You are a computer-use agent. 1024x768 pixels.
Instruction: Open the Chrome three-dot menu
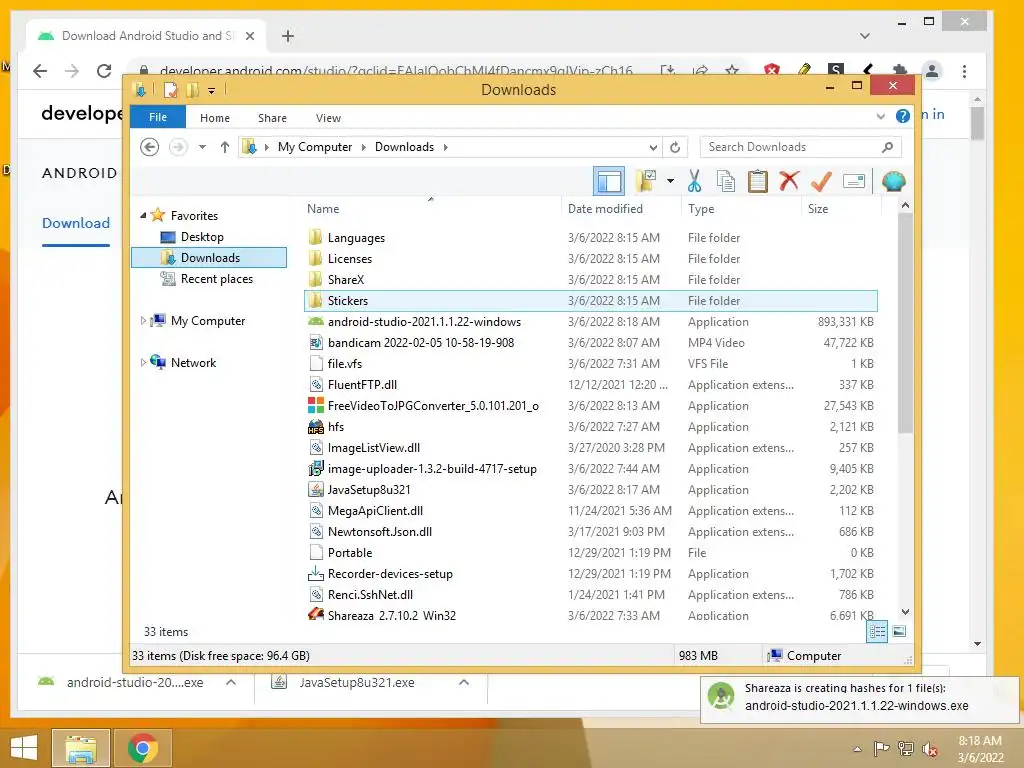pos(964,71)
